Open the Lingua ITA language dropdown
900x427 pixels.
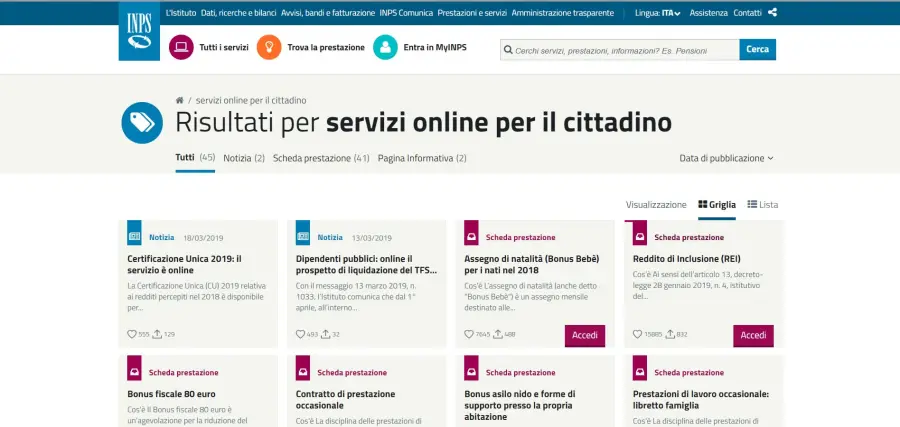[x=658, y=13]
